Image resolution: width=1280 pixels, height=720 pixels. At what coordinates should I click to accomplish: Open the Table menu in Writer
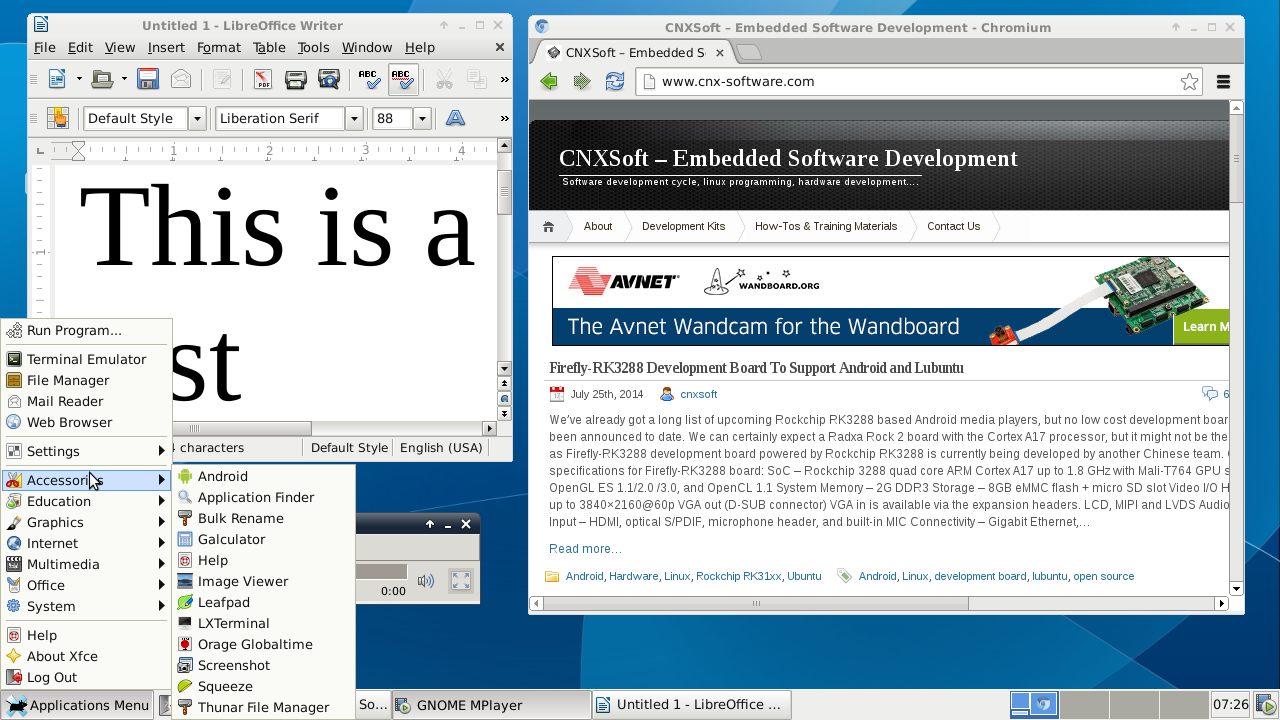[x=269, y=47]
